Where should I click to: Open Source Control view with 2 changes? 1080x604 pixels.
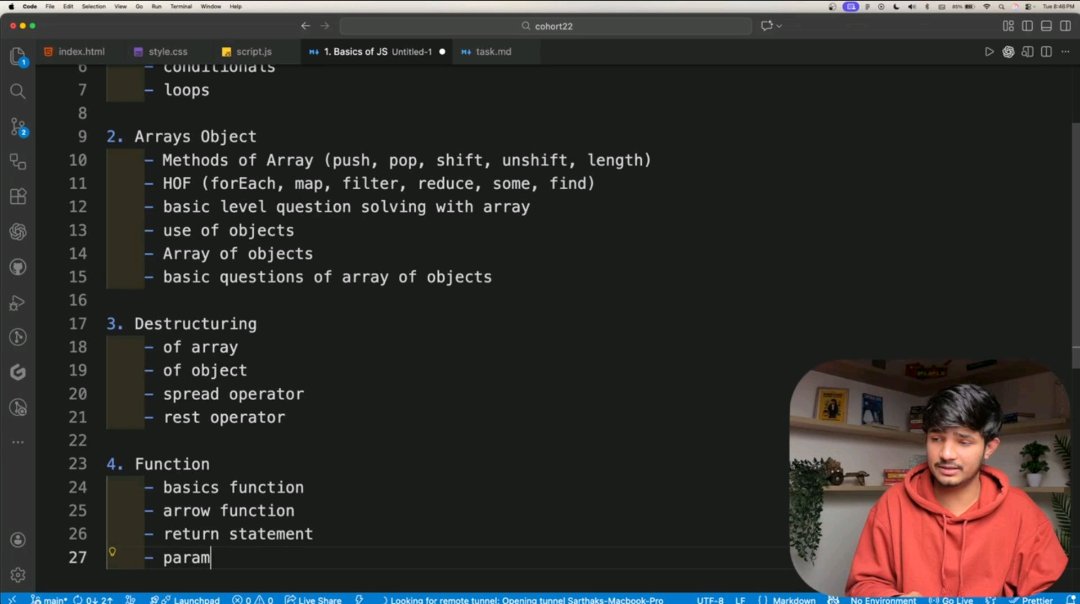click(x=18, y=127)
